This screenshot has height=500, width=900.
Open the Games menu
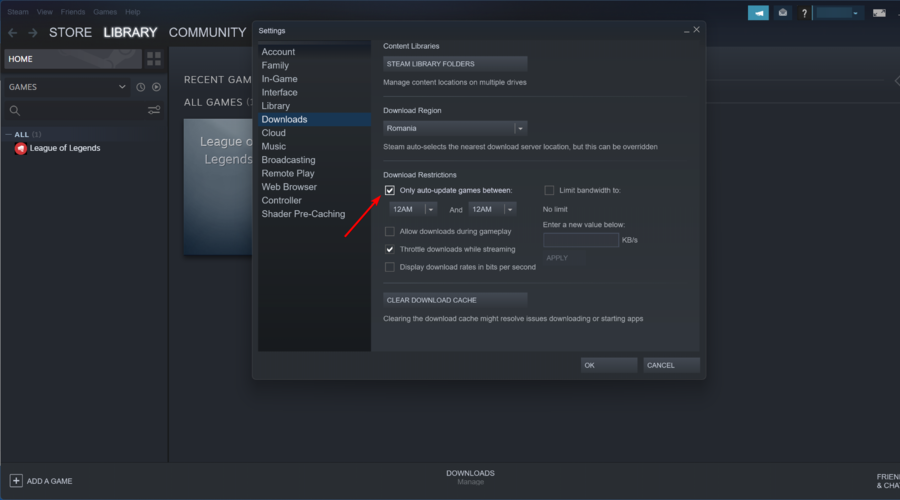point(104,11)
